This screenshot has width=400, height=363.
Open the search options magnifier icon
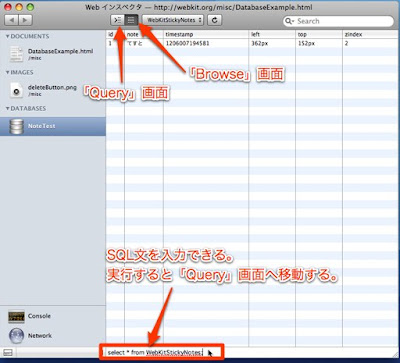click(289, 21)
